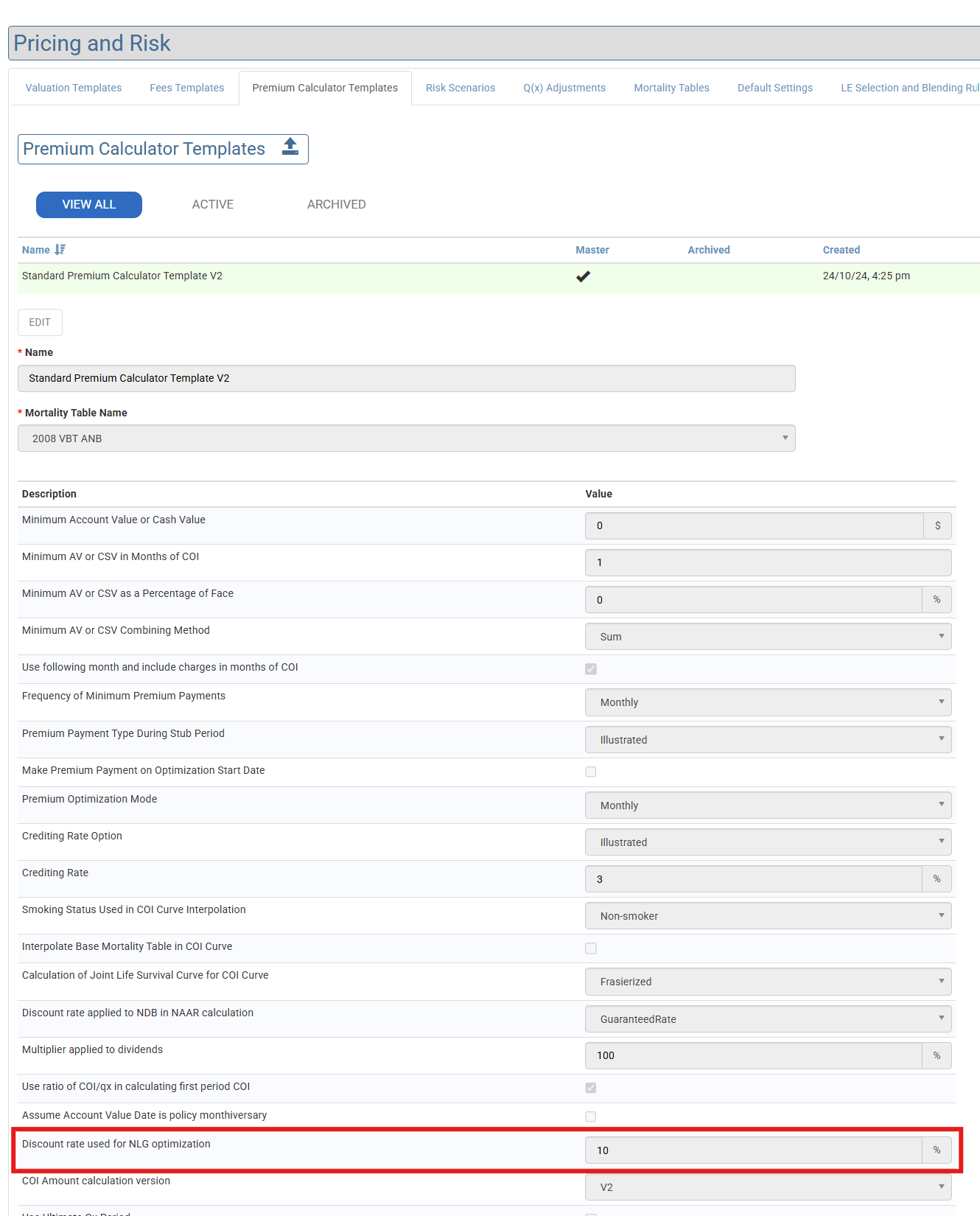Go to the Valuation Templates tab
980x1216 pixels.
click(74, 88)
